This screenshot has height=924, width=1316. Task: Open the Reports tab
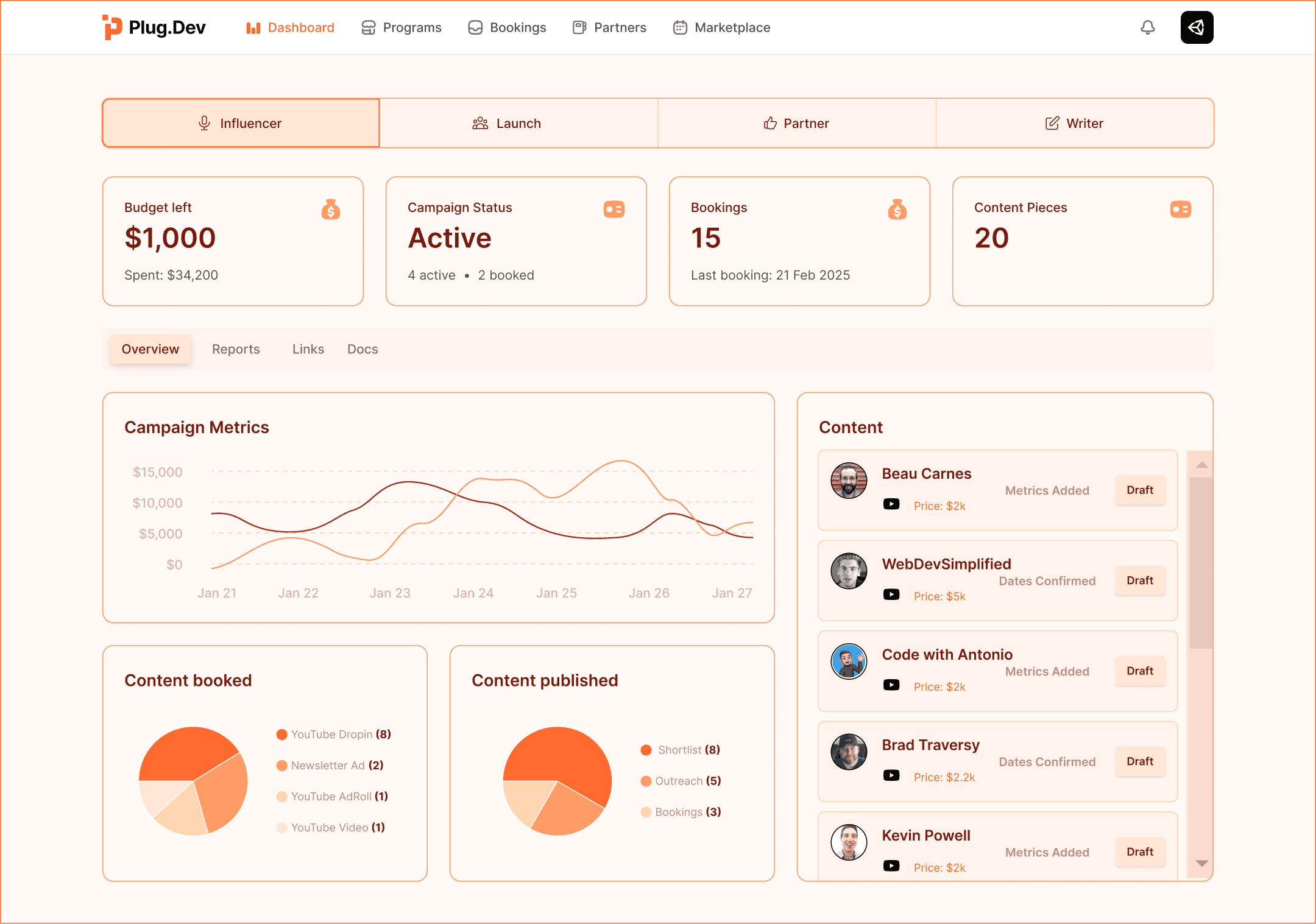[236, 349]
